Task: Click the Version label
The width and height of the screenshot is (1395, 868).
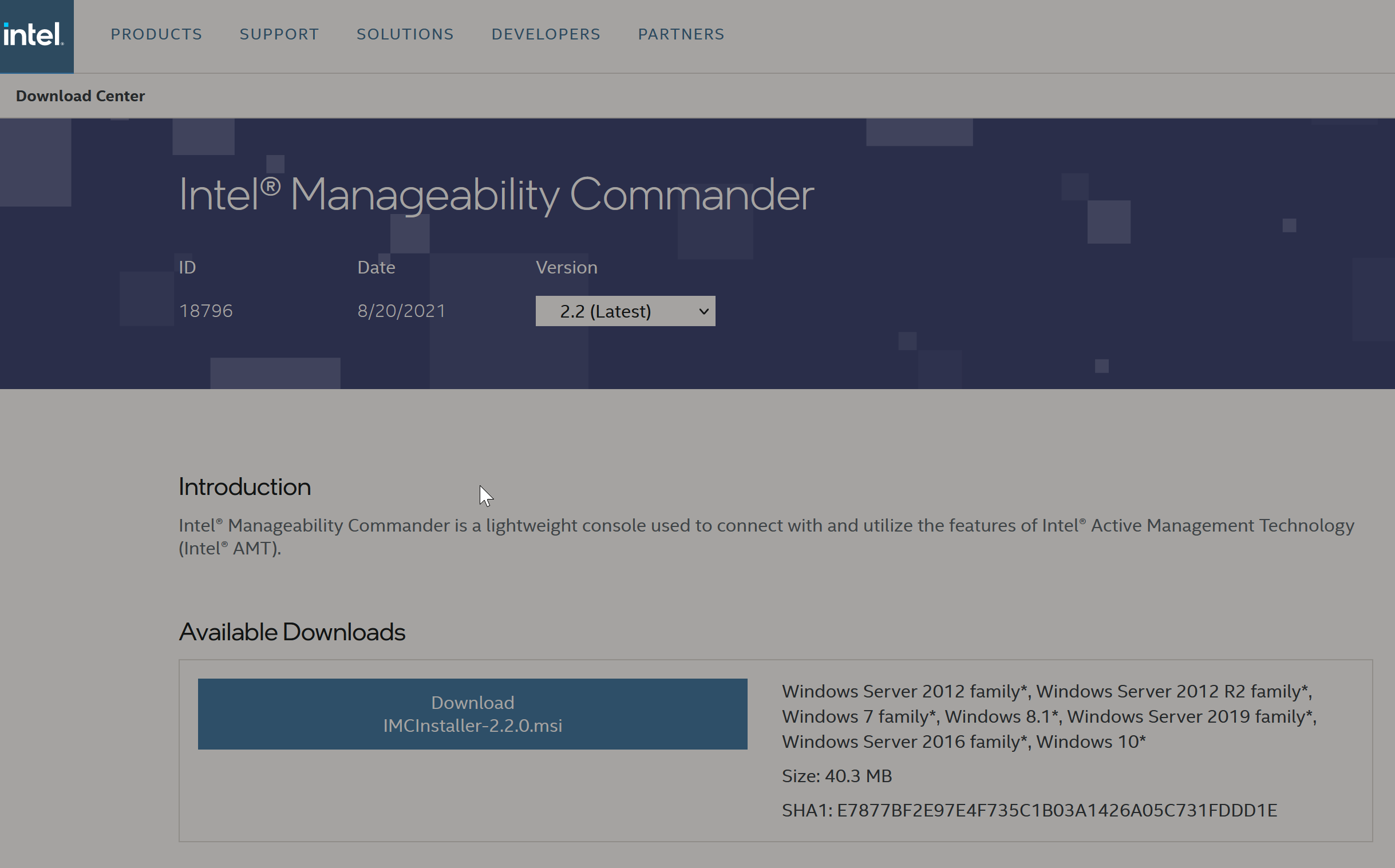Action: click(x=566, y=268)
